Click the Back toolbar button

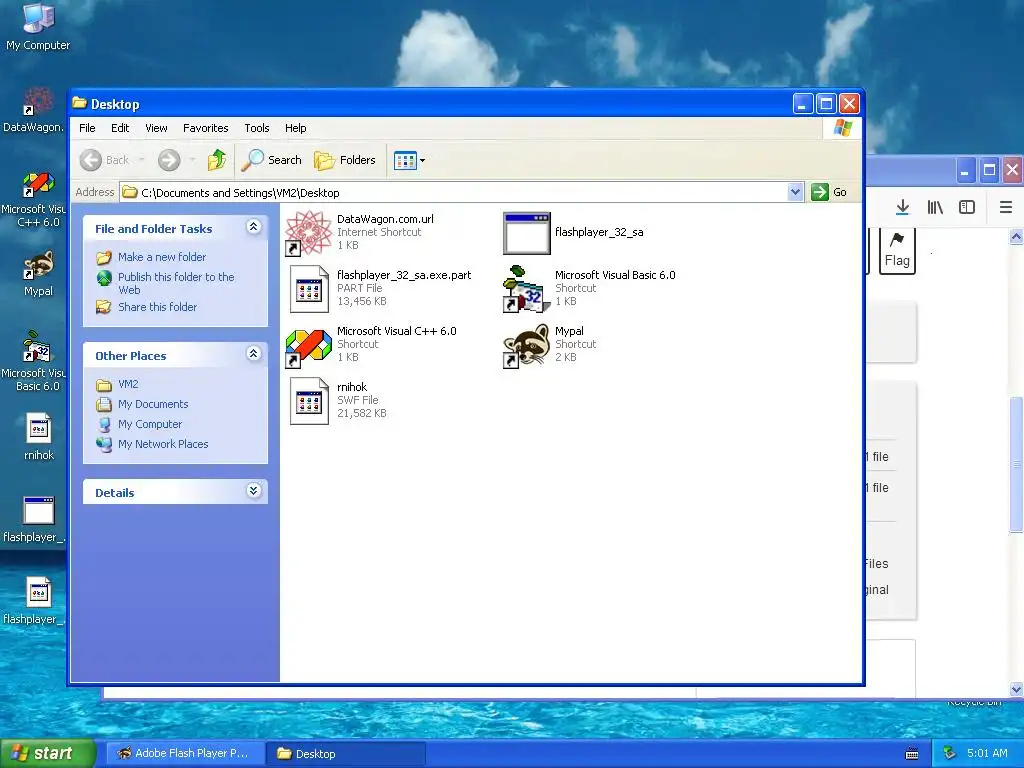(105, 160)
